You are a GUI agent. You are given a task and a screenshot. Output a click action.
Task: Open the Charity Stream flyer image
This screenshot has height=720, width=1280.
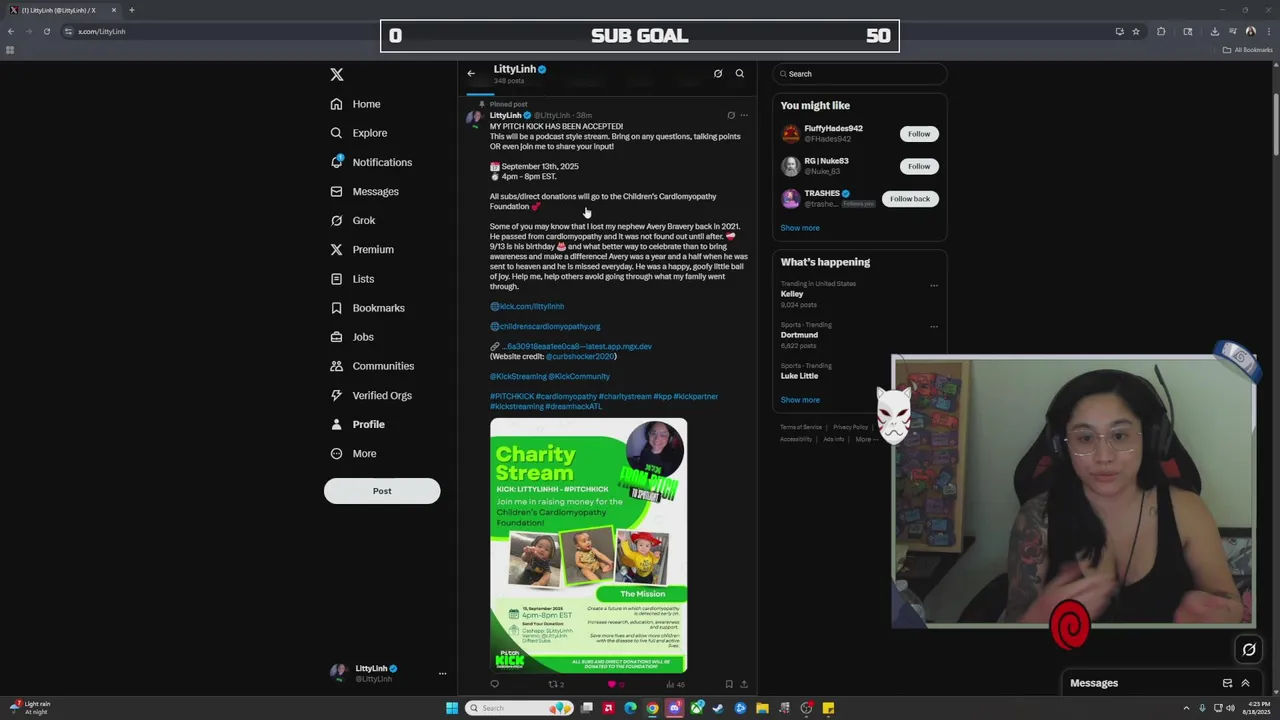(588, 545)
